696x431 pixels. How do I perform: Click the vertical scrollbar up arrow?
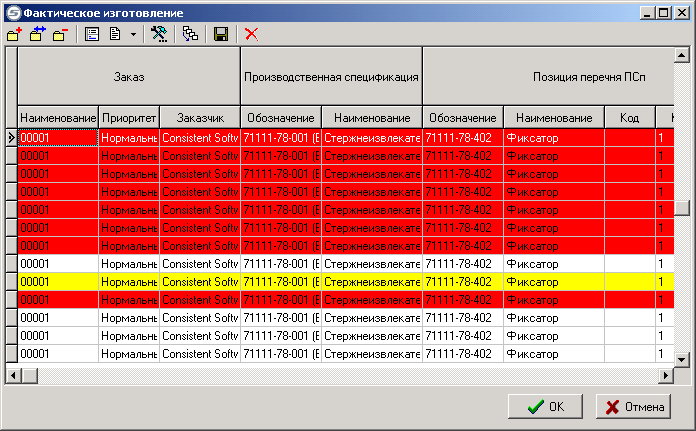[x=682, y=54]
